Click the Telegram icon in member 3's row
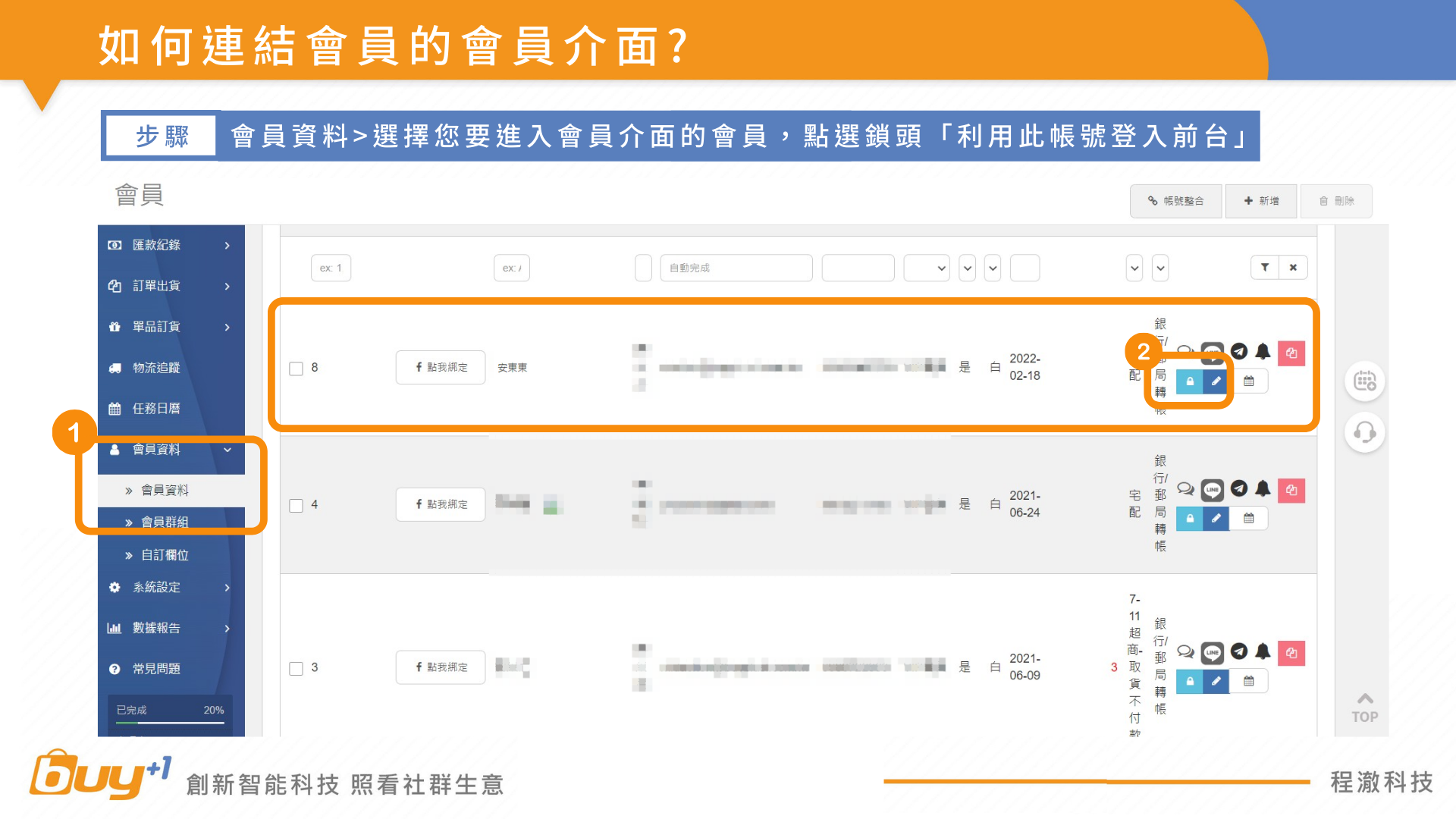 pyautogui.click(x=1238, y=651)
